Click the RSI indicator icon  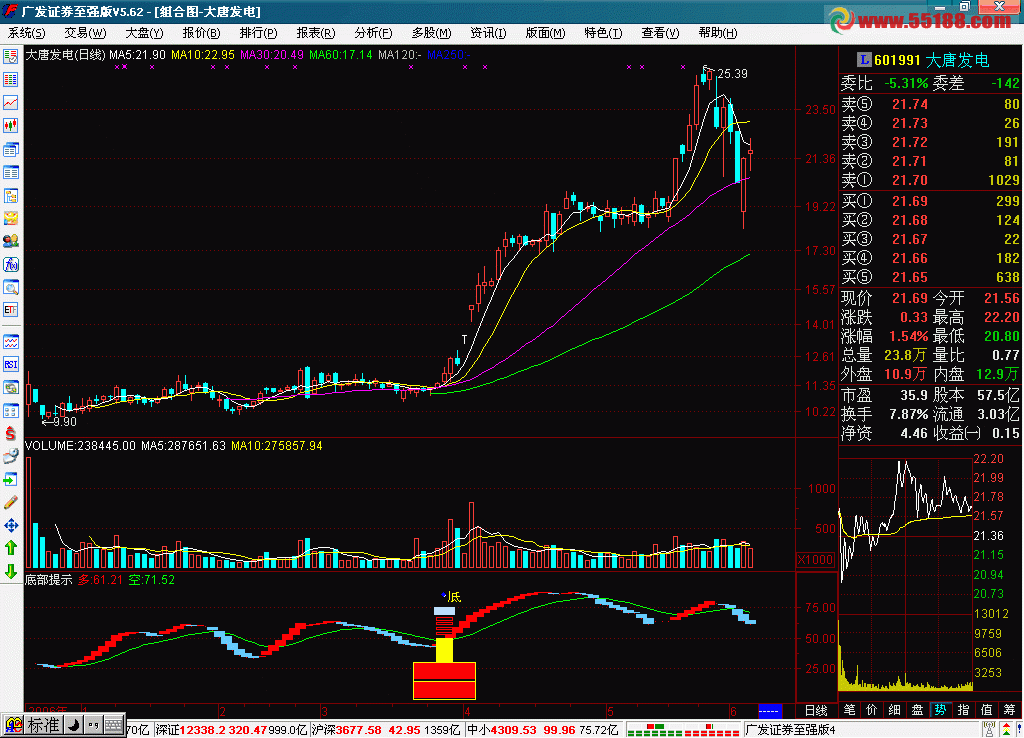coord(10,364)
